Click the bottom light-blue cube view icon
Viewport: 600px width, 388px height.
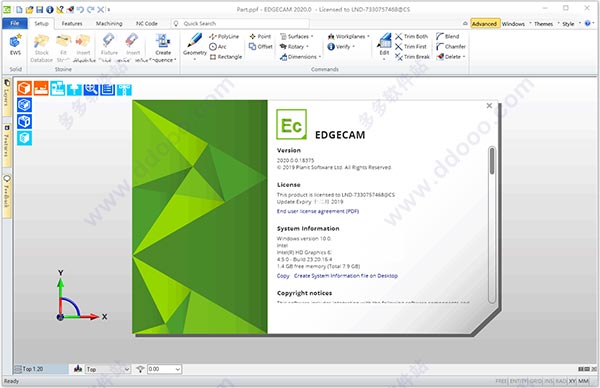click(x=24, y=138)
